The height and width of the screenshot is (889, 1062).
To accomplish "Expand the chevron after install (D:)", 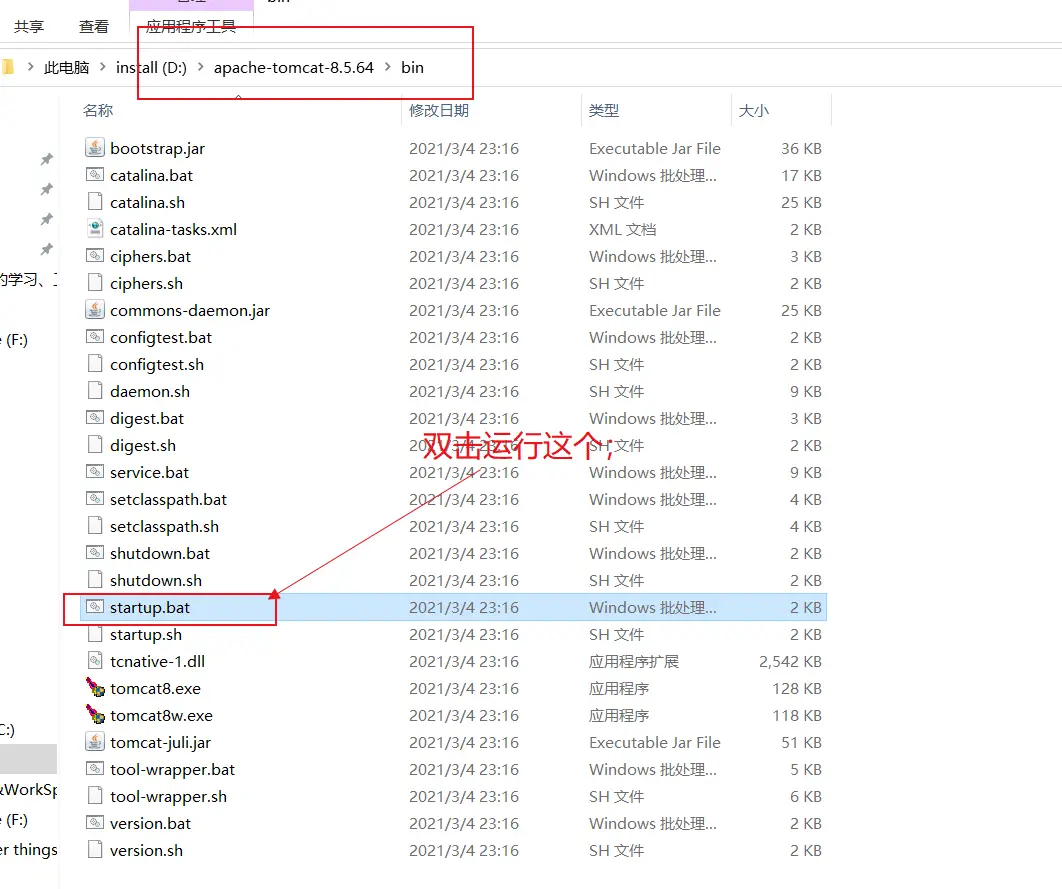I will click(200, 68).
